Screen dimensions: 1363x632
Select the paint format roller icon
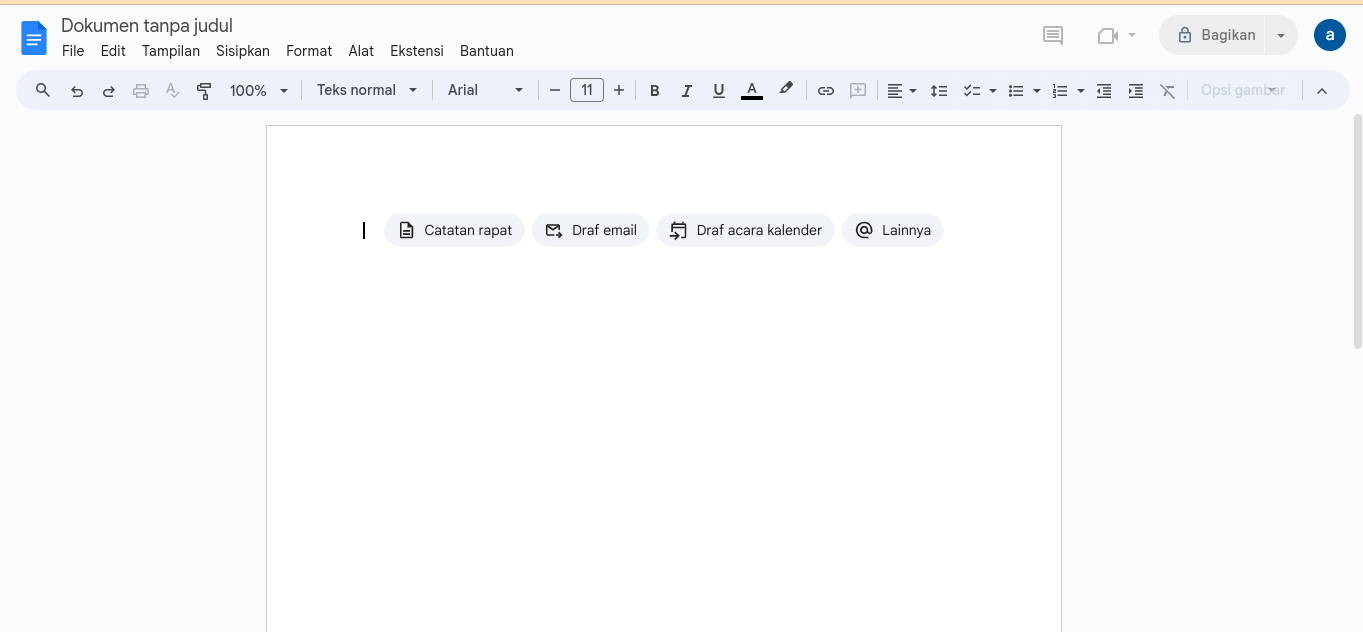click(x=205, y=91)
